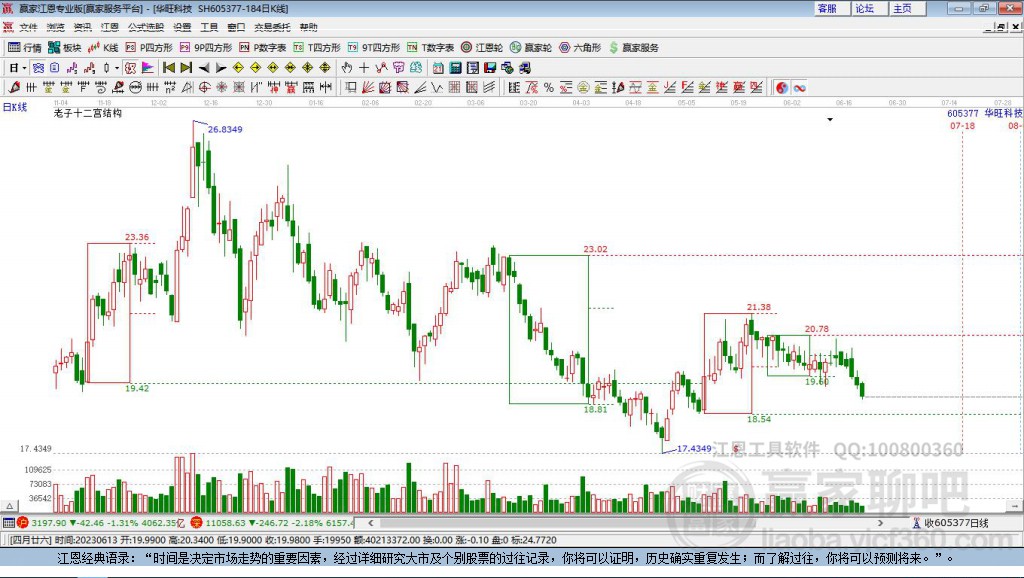Toggle the yin-yang icon in toolbar
This screenshot has width=1024, height=578.
click(x=782, y=88)
